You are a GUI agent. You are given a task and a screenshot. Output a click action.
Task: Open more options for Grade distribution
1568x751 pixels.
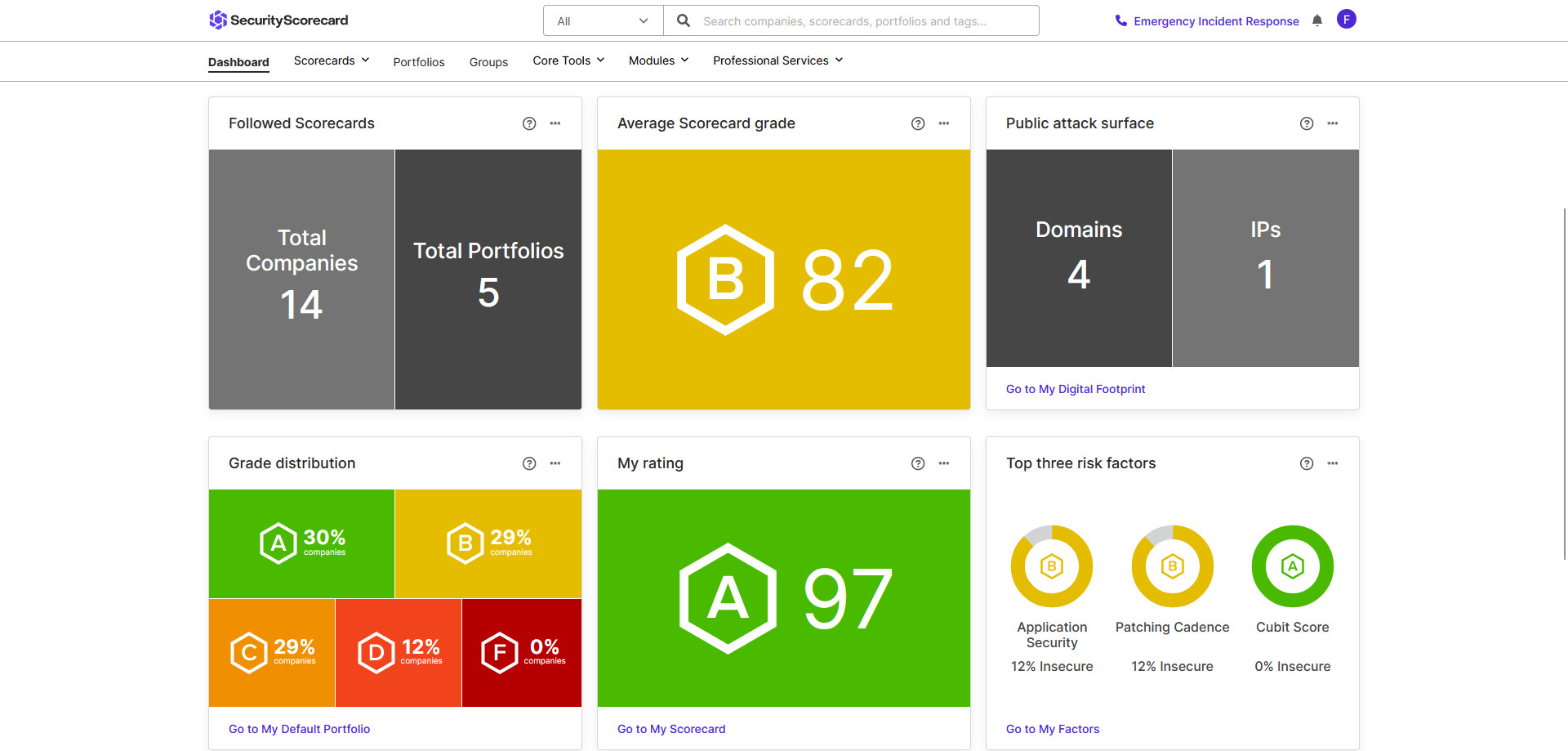point(555,463)
